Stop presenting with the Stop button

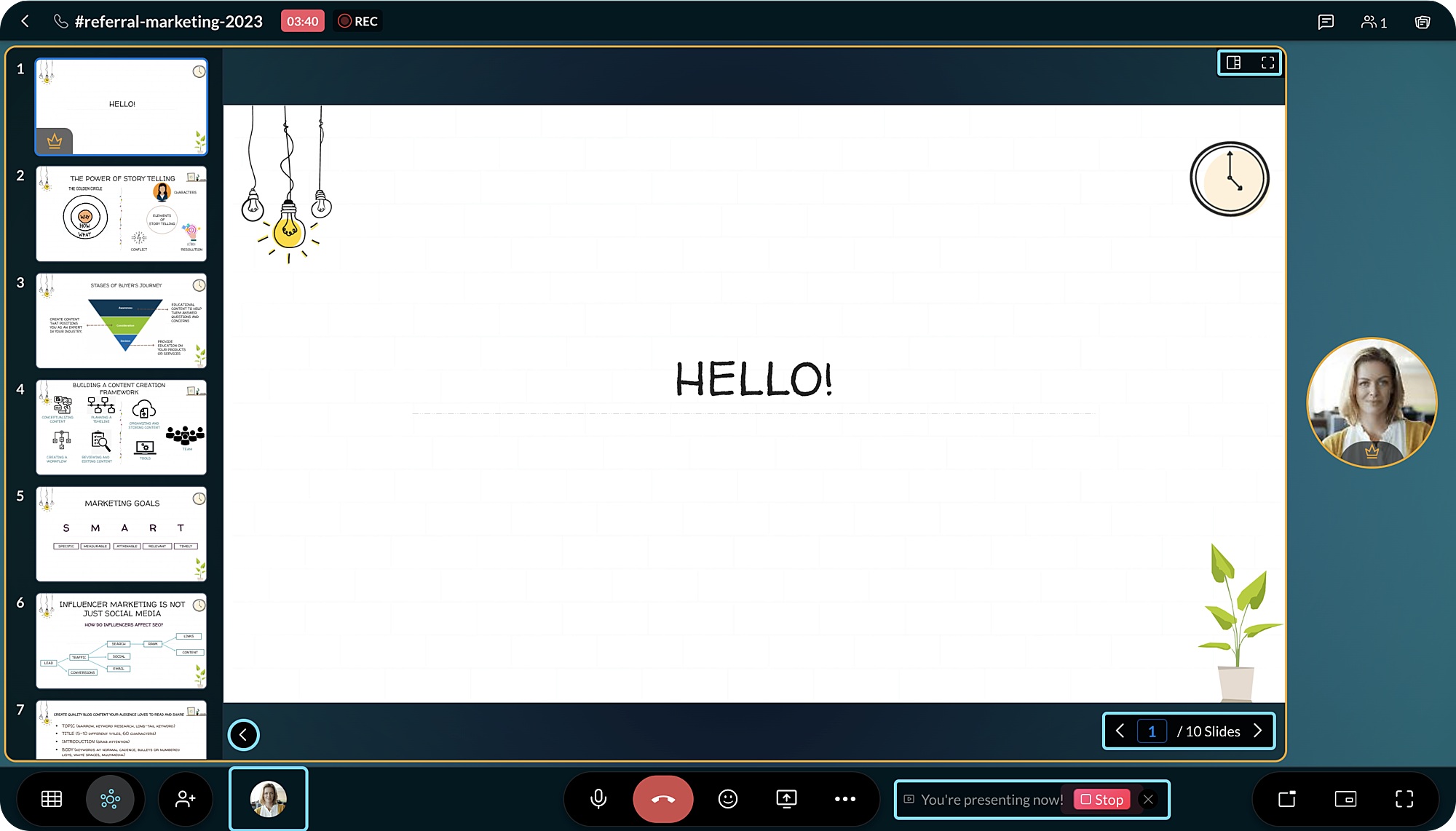coord(1101,799)
